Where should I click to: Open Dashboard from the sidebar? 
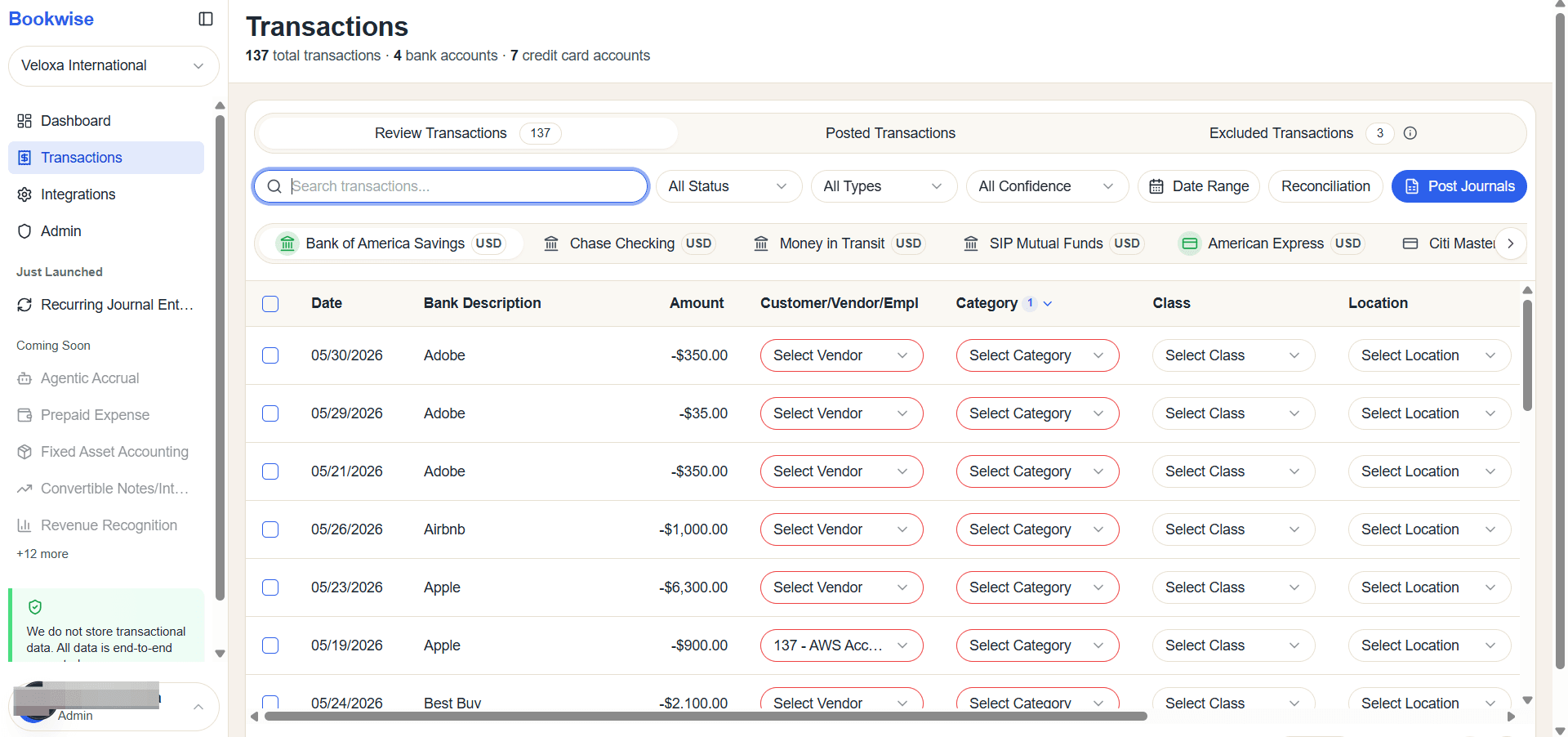click(106, 121)
